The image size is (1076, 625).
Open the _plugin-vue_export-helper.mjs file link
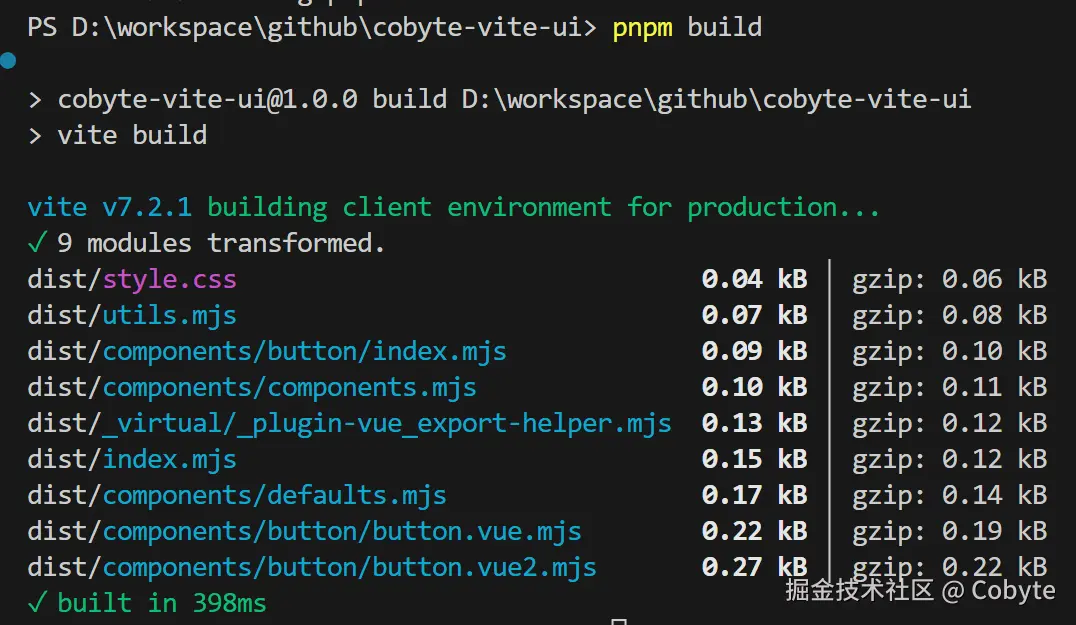click(387, 423)
